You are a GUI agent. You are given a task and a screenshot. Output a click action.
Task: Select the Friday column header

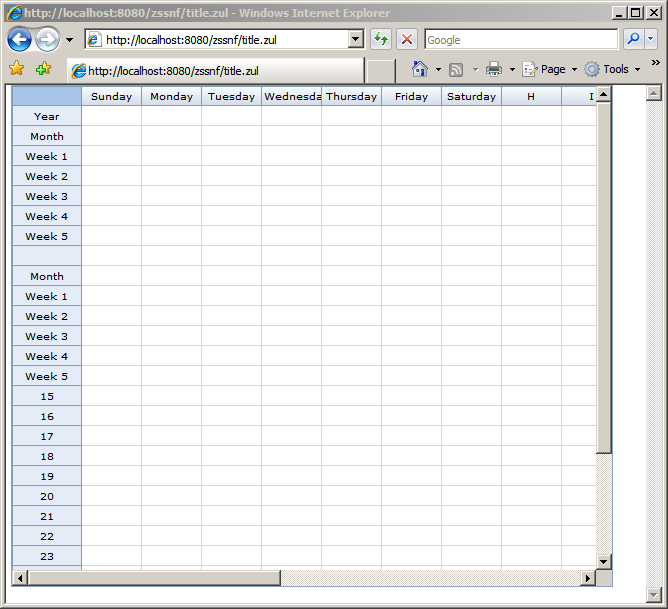point(412,96)
